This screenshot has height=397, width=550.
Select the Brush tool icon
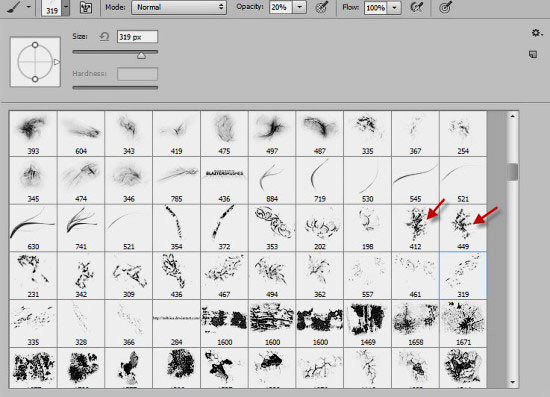(x=13, y=7)
